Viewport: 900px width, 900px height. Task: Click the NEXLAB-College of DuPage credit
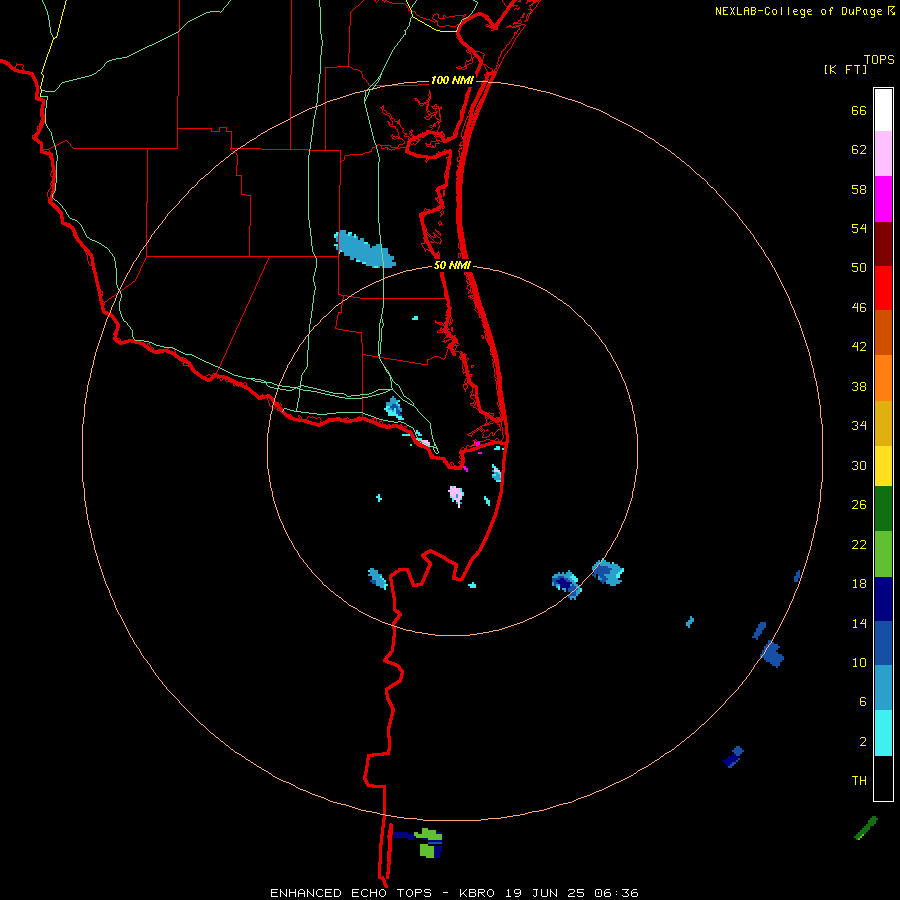[x=804, y=11]
